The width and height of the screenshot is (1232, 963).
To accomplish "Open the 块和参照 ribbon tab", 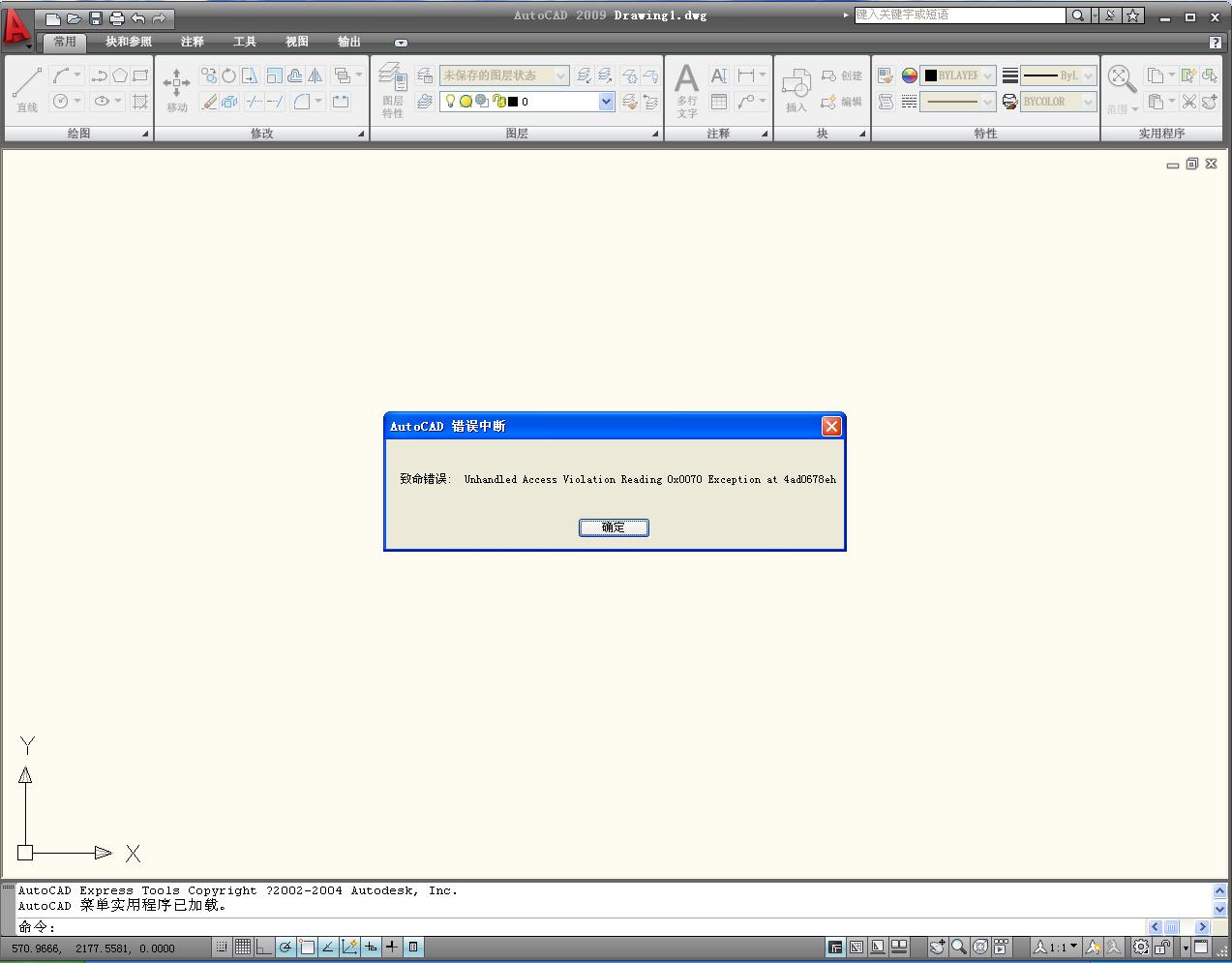I will [129, 42].
